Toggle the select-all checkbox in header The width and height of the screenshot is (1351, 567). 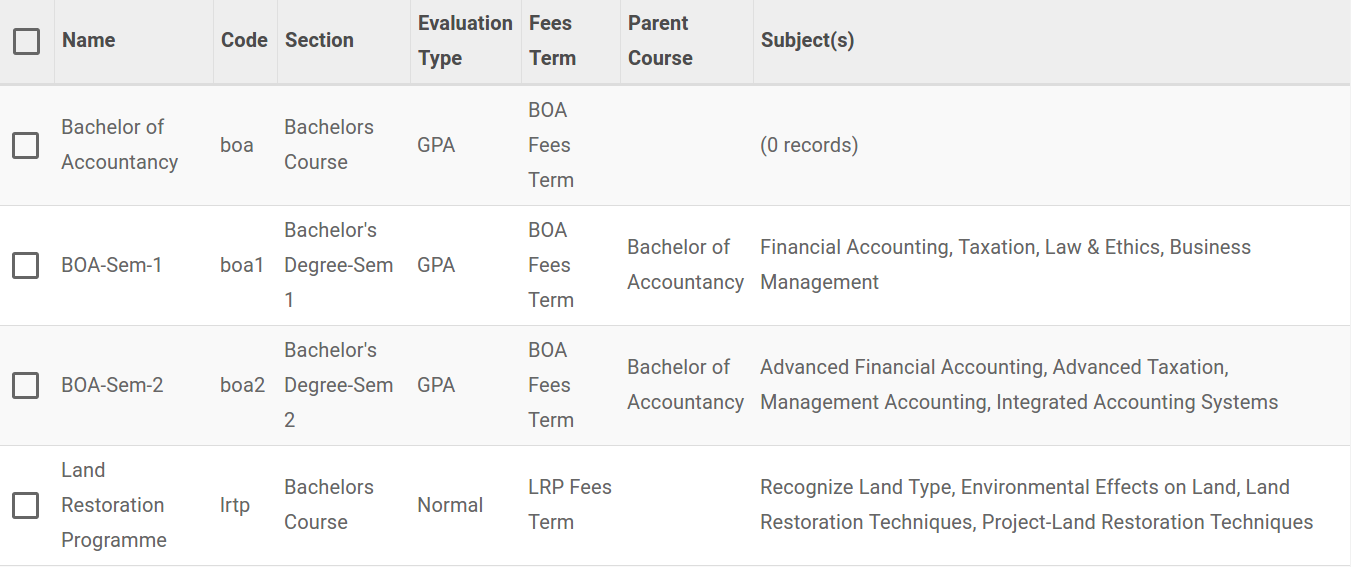26,41
